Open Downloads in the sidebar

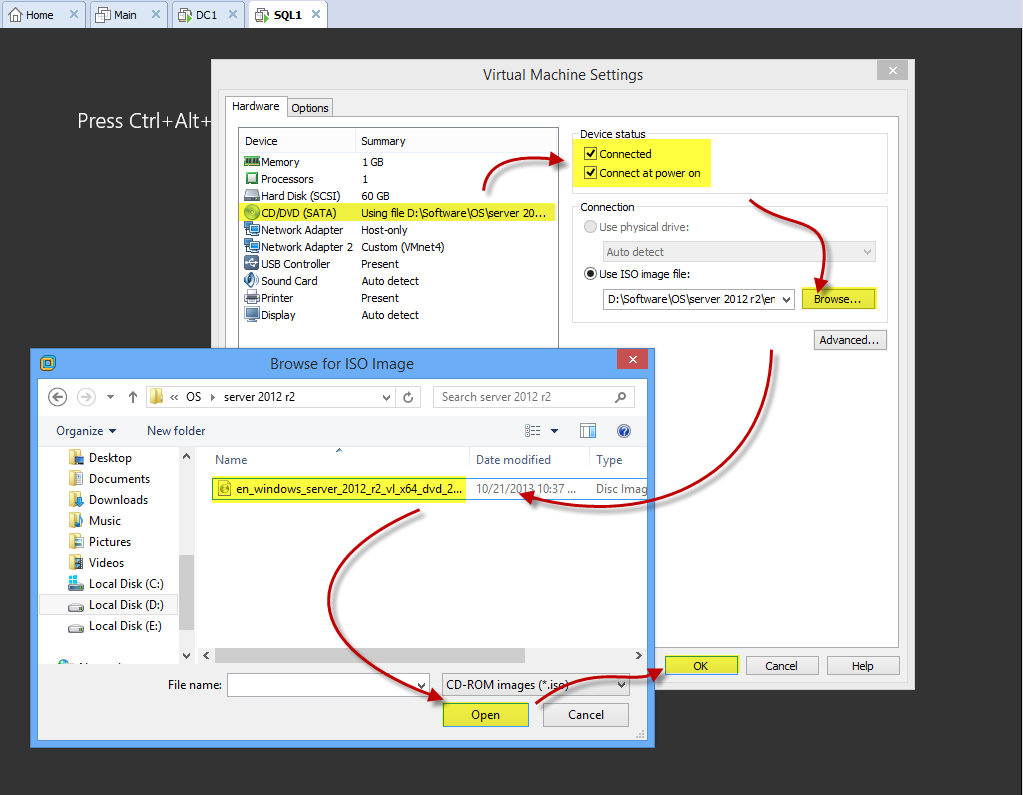click(x=108, y=499)
